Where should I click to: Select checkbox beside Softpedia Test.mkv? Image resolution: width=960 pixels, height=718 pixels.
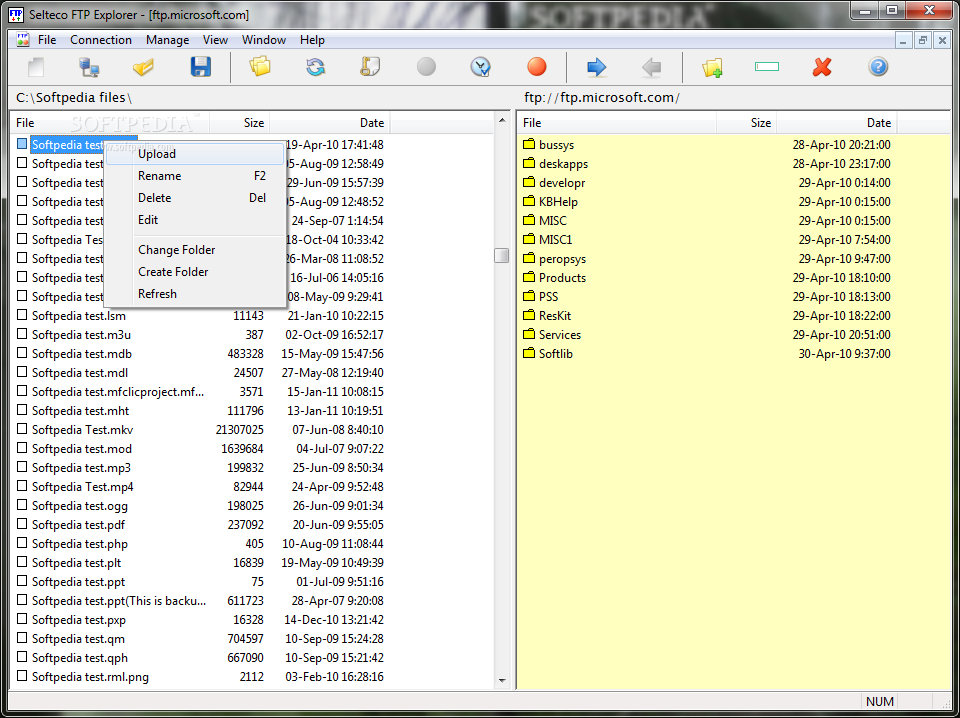(22, 429)
